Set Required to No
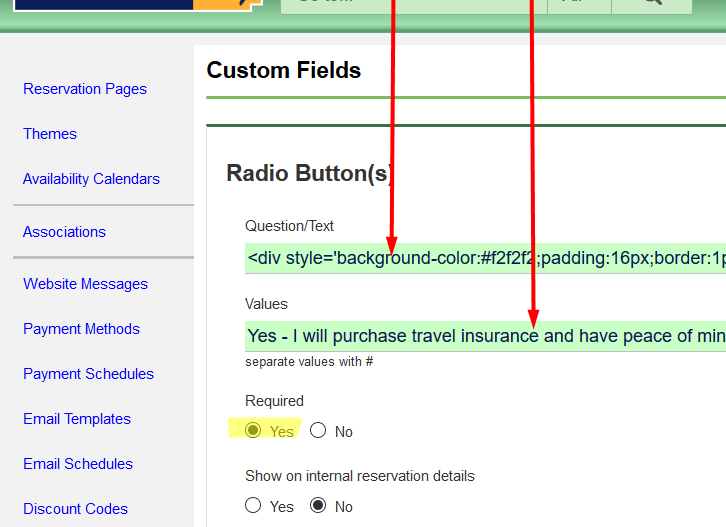726x527 pixels. click(318, 431)
